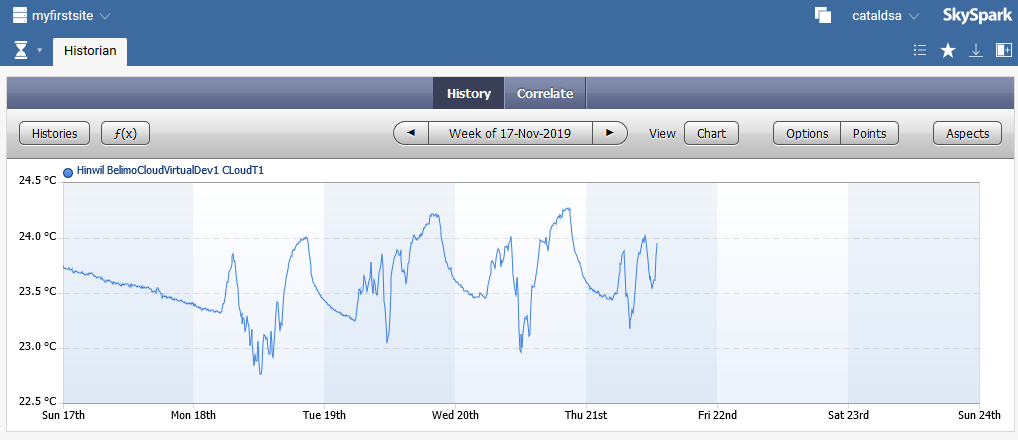This screenshot has height=440, width=1018.
Task: Click the Aspects button
Action: click(x=967, y=133)
